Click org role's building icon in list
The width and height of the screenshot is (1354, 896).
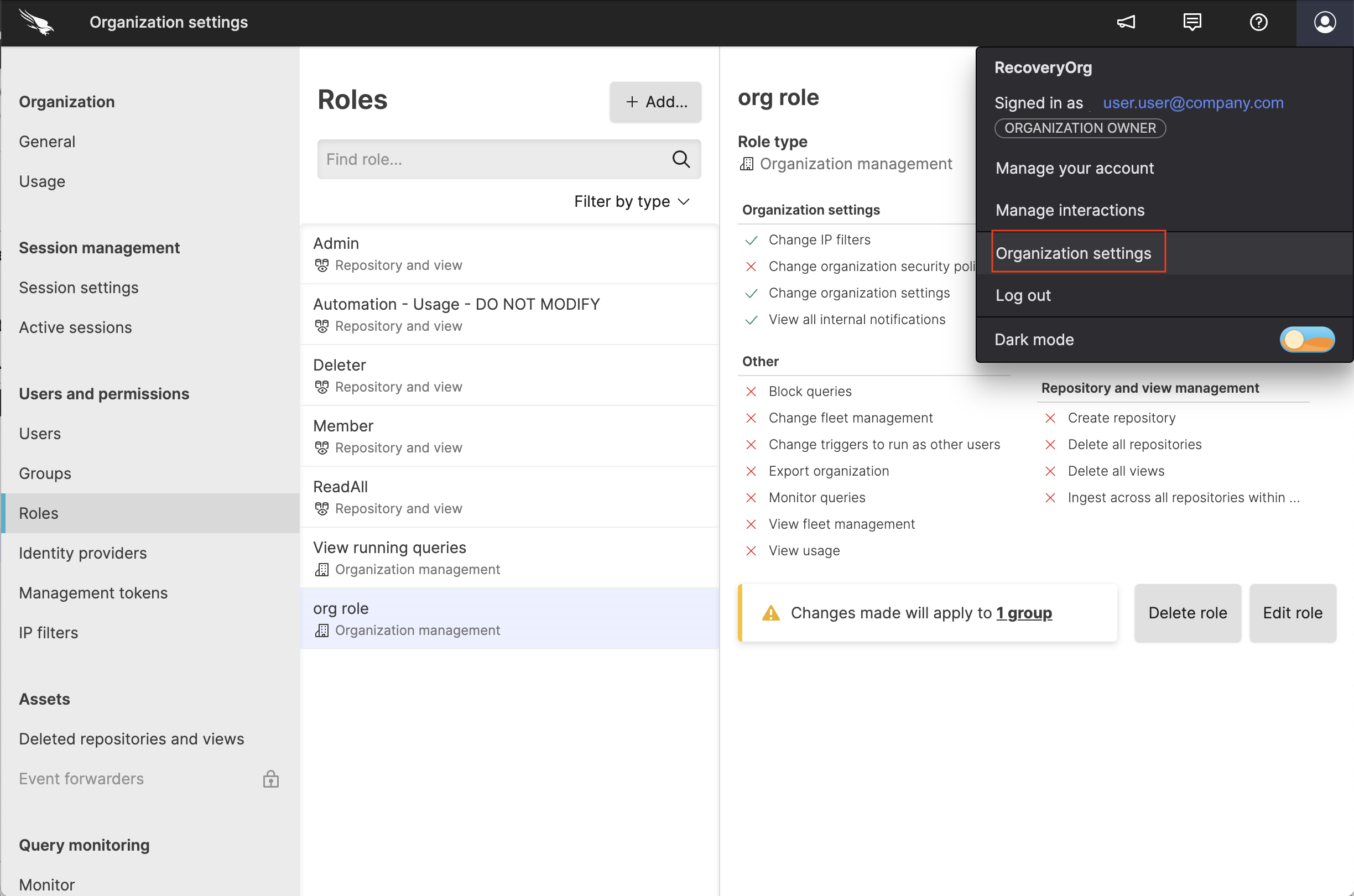[x=322, y=631]
